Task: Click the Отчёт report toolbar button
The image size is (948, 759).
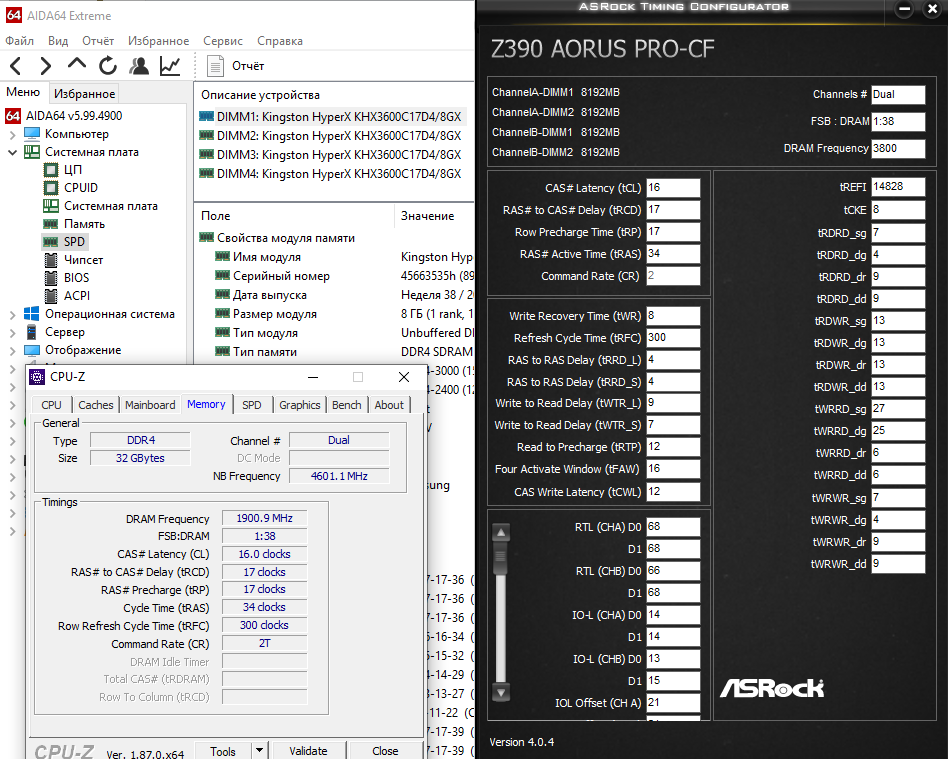Action: pyautogui.click(x=235, y=66)
